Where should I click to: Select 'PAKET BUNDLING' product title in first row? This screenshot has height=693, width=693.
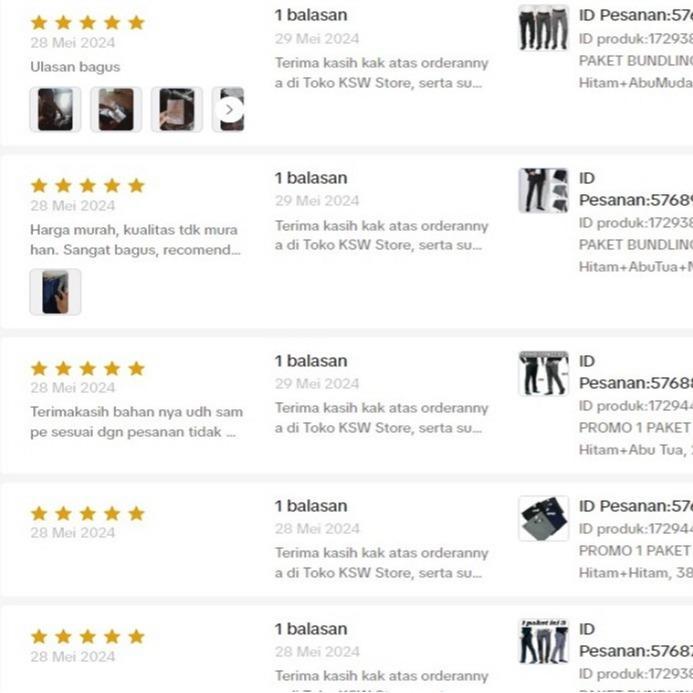[636, 61]
